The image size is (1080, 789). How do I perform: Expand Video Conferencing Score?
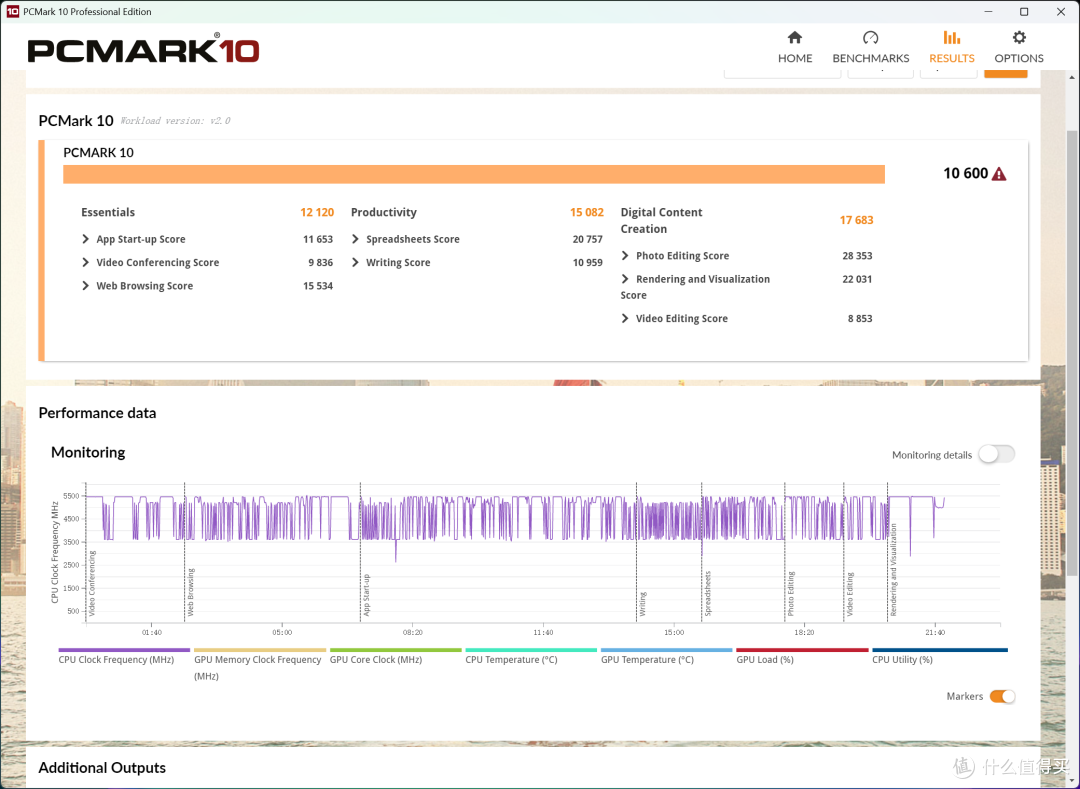coord(85,262)
